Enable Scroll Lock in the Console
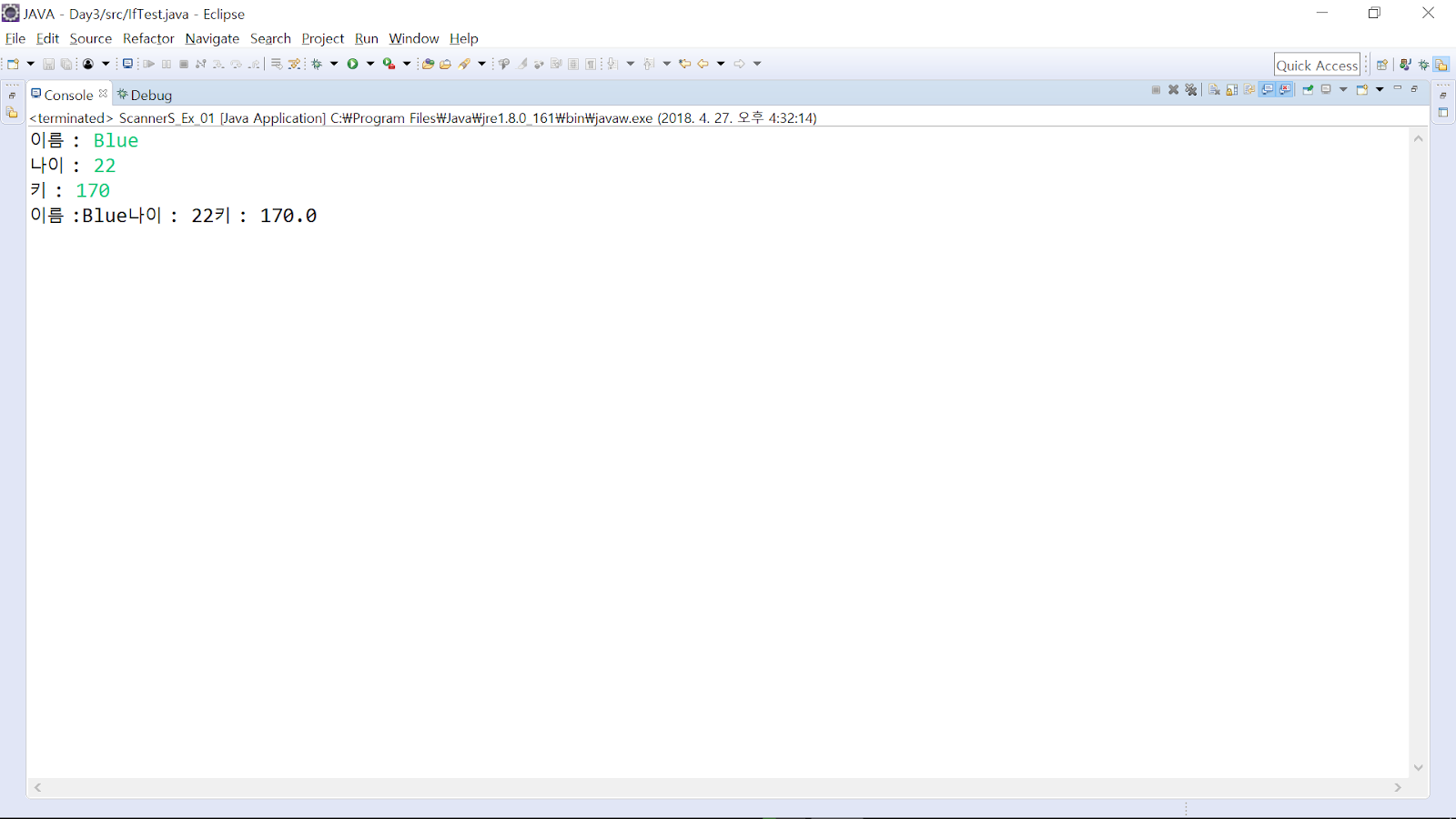Screen dimensions: 1456x819 click(1231, 89)
